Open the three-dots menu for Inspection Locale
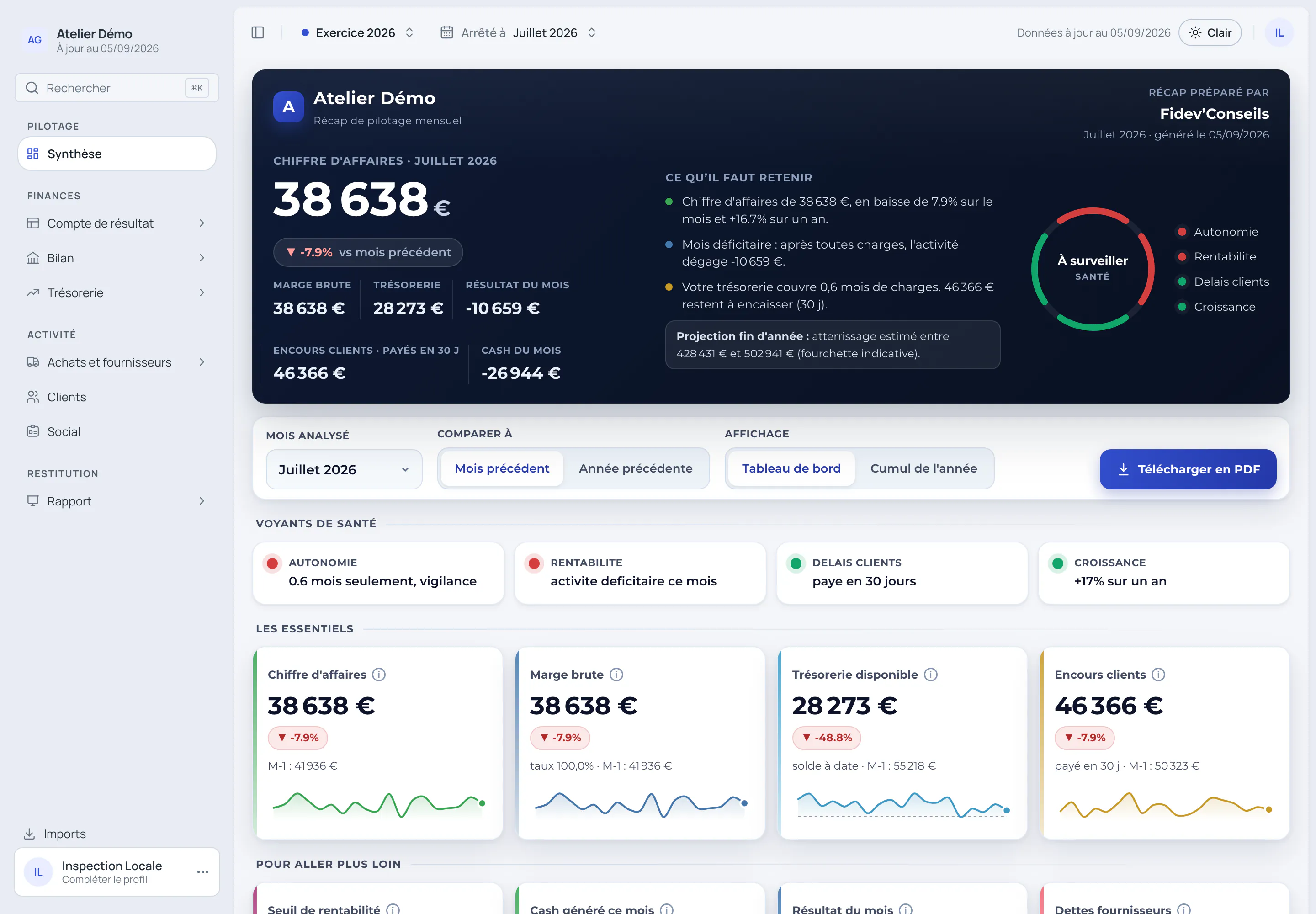The width and height of the screenshot is (1316, 914). click(203, 871)
